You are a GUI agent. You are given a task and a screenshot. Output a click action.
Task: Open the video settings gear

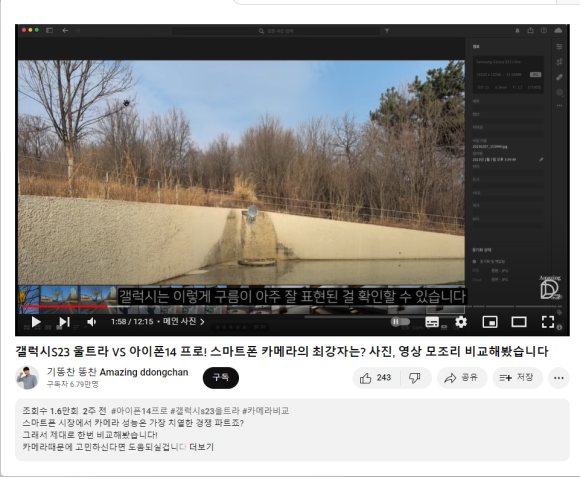pos(461,322)
